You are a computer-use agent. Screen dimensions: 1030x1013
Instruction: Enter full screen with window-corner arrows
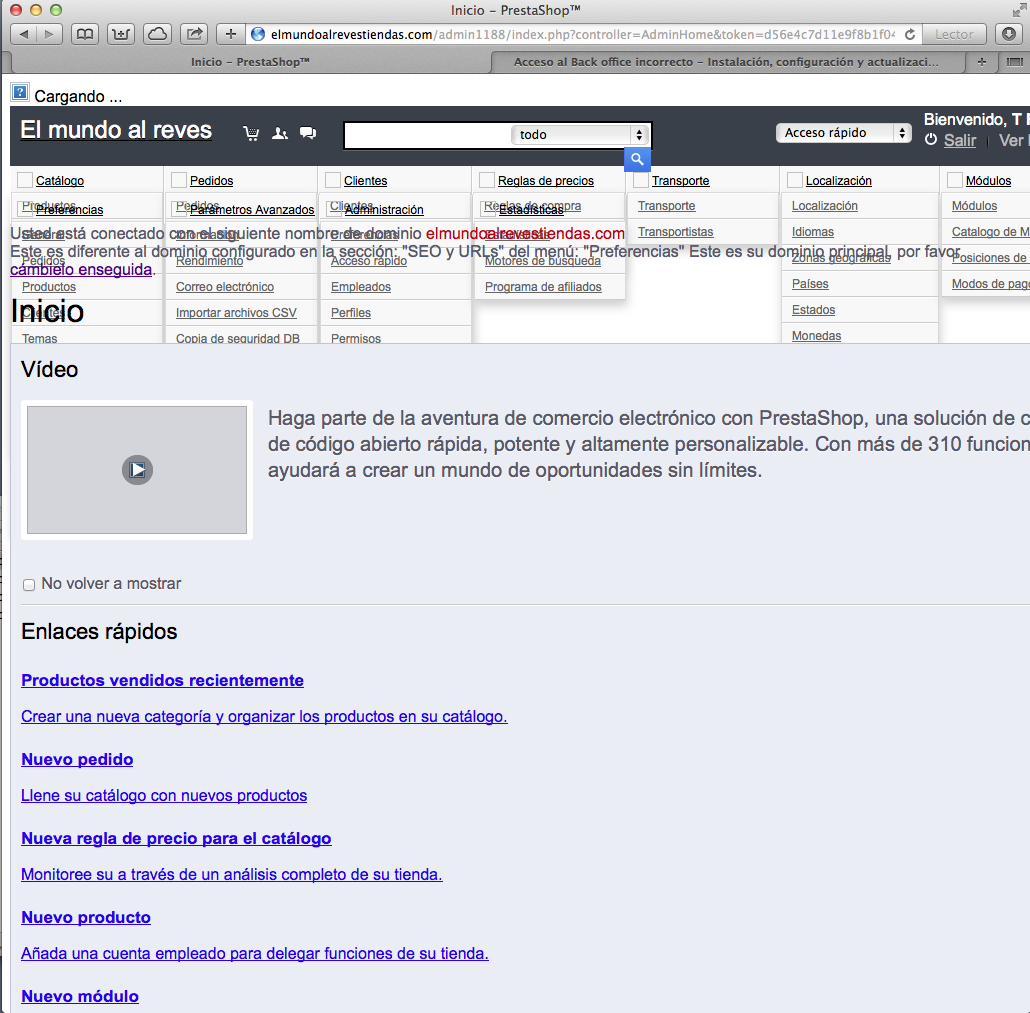tap(1019, 11)
